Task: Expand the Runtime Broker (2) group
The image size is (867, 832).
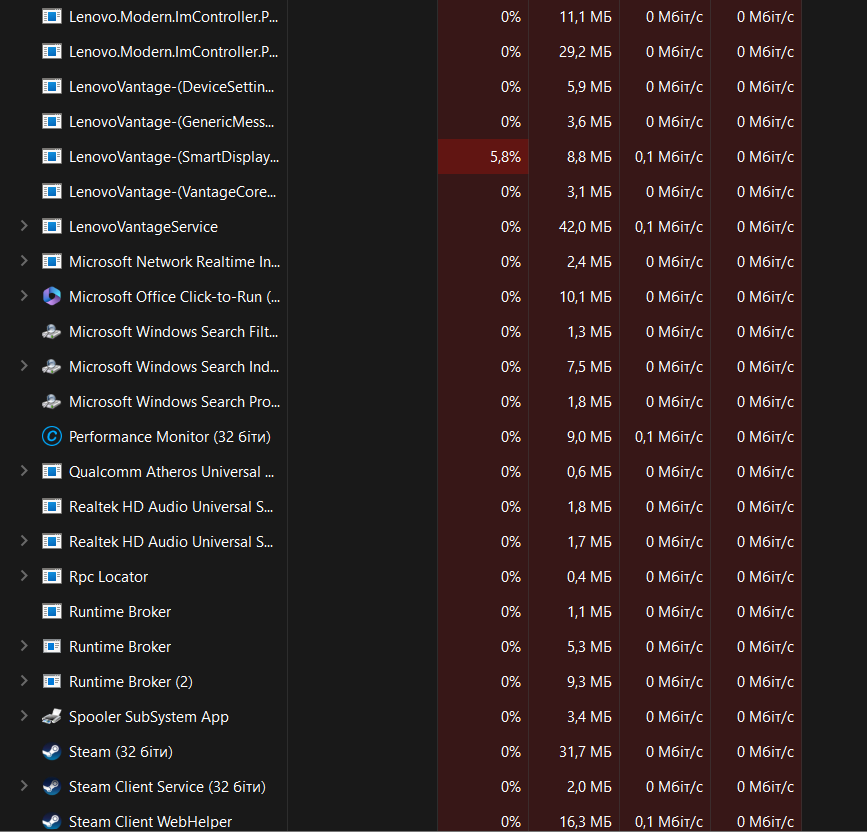Action: (x=24, y=681)
